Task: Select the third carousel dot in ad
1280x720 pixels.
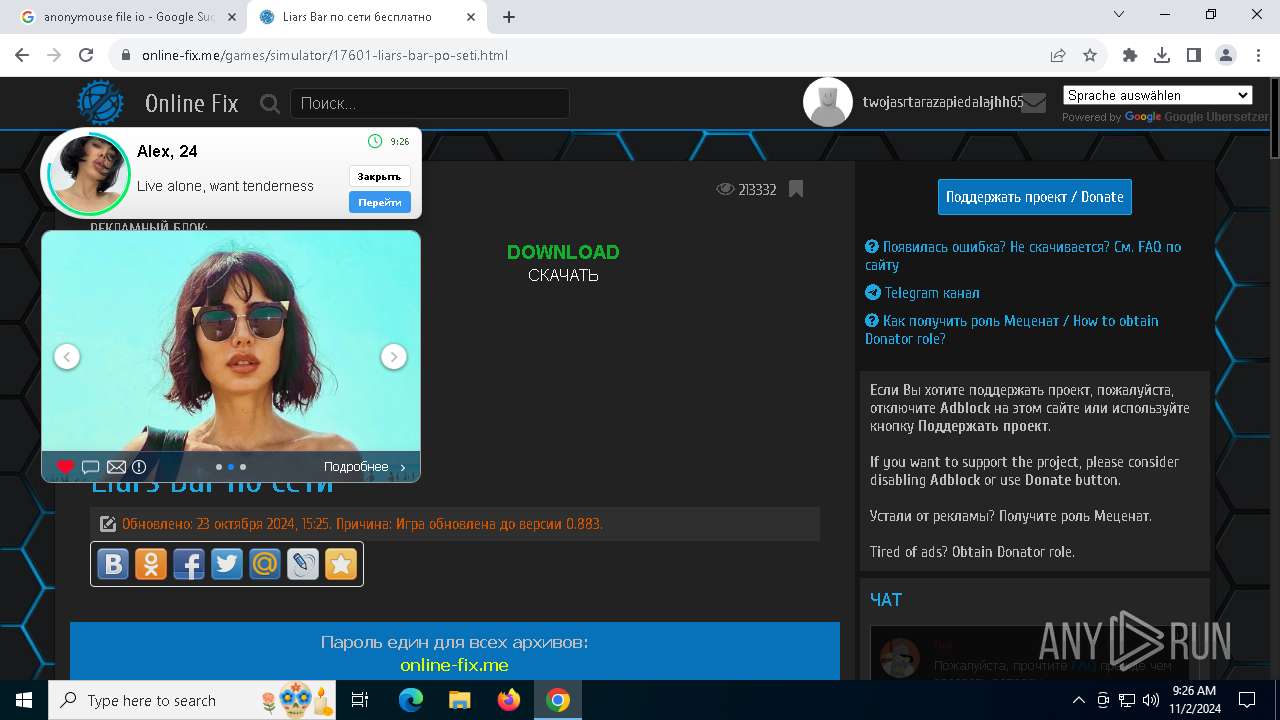Action: [243, 467]
